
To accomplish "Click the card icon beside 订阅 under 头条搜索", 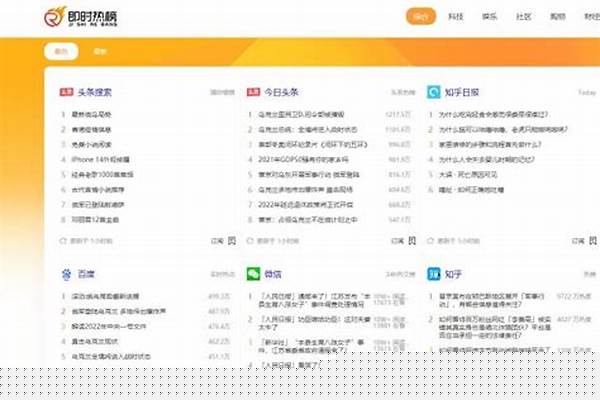I will (232, 241).
